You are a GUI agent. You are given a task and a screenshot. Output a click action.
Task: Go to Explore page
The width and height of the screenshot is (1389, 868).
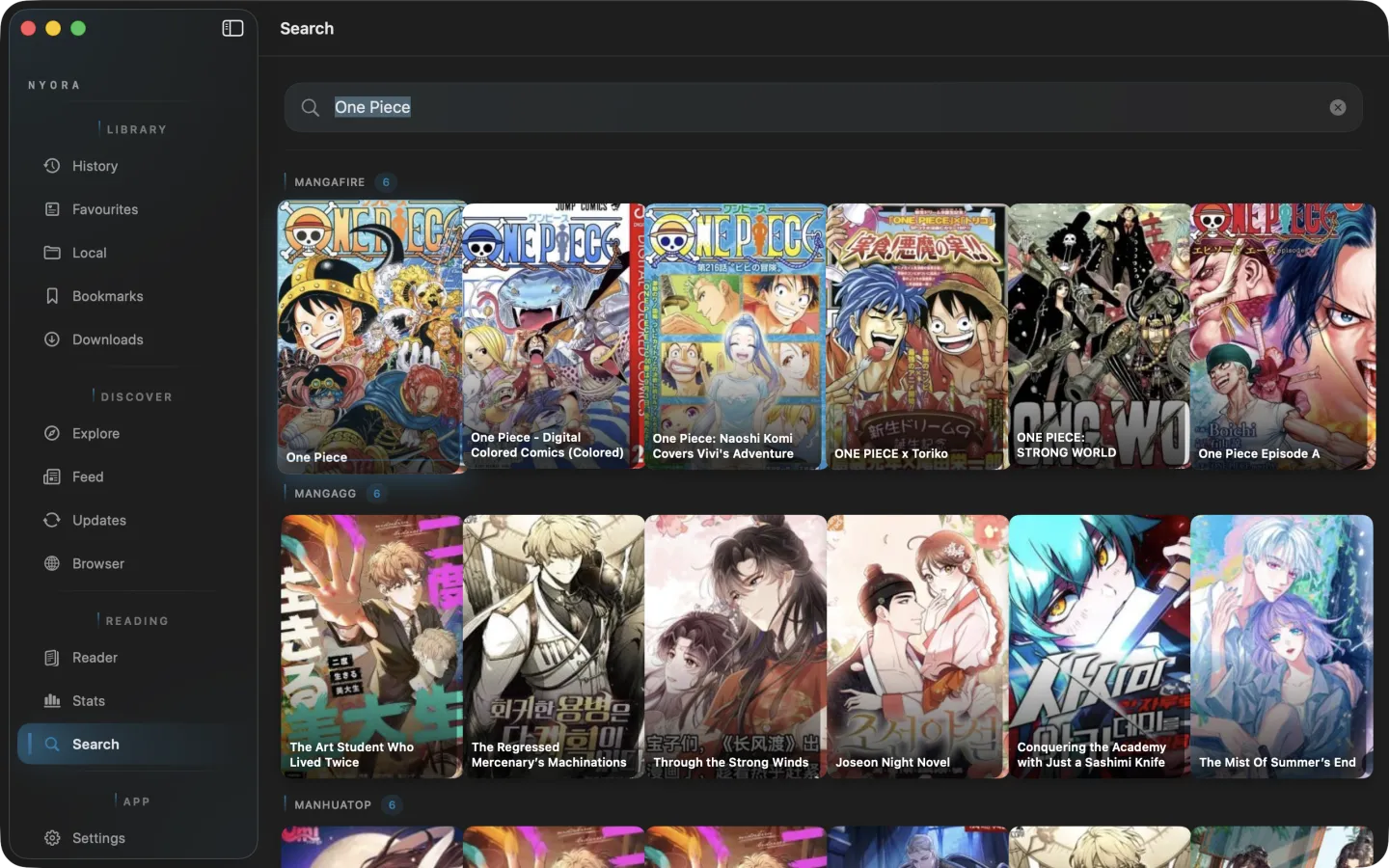tap(130, 433)
